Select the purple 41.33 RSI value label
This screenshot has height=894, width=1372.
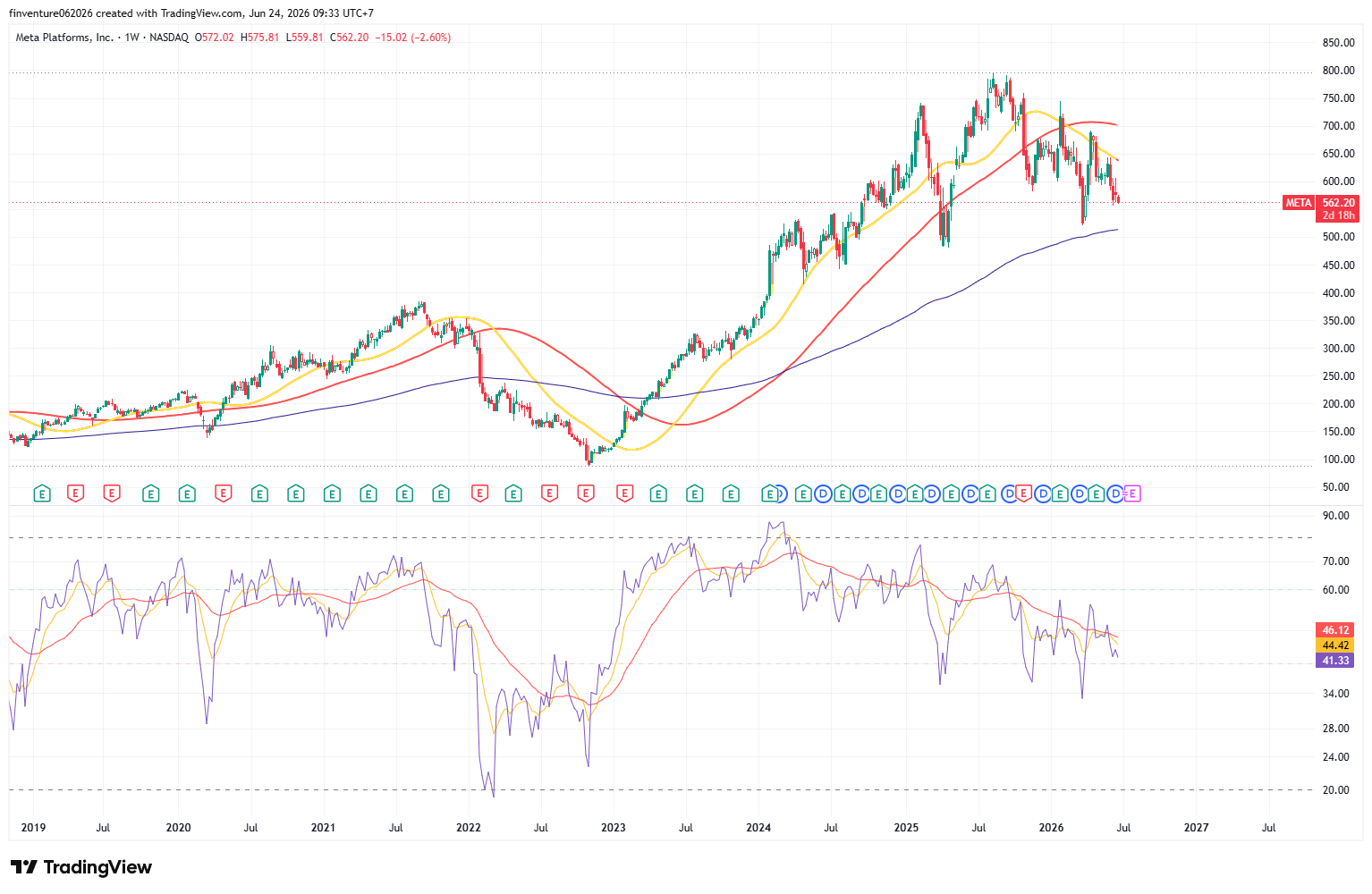[x=1334, y=661]
